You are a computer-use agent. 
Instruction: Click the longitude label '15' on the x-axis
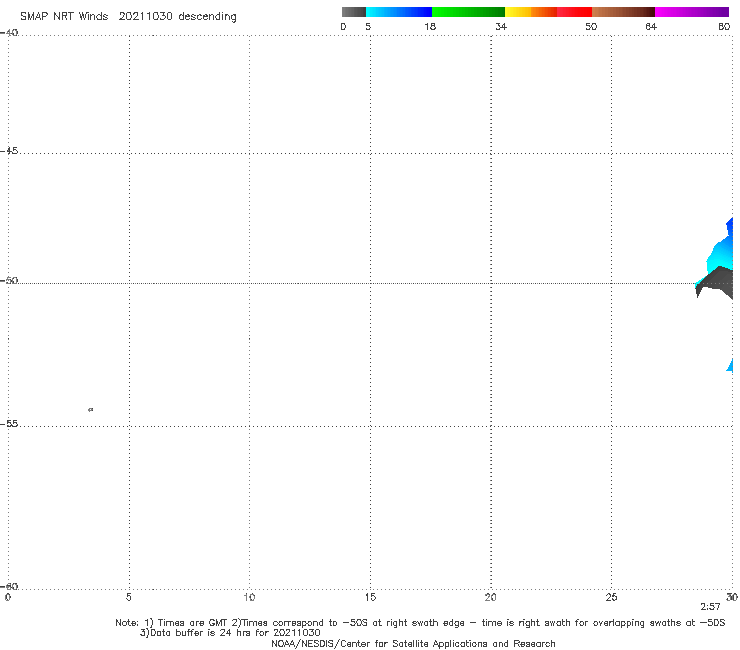coord(370,597)
